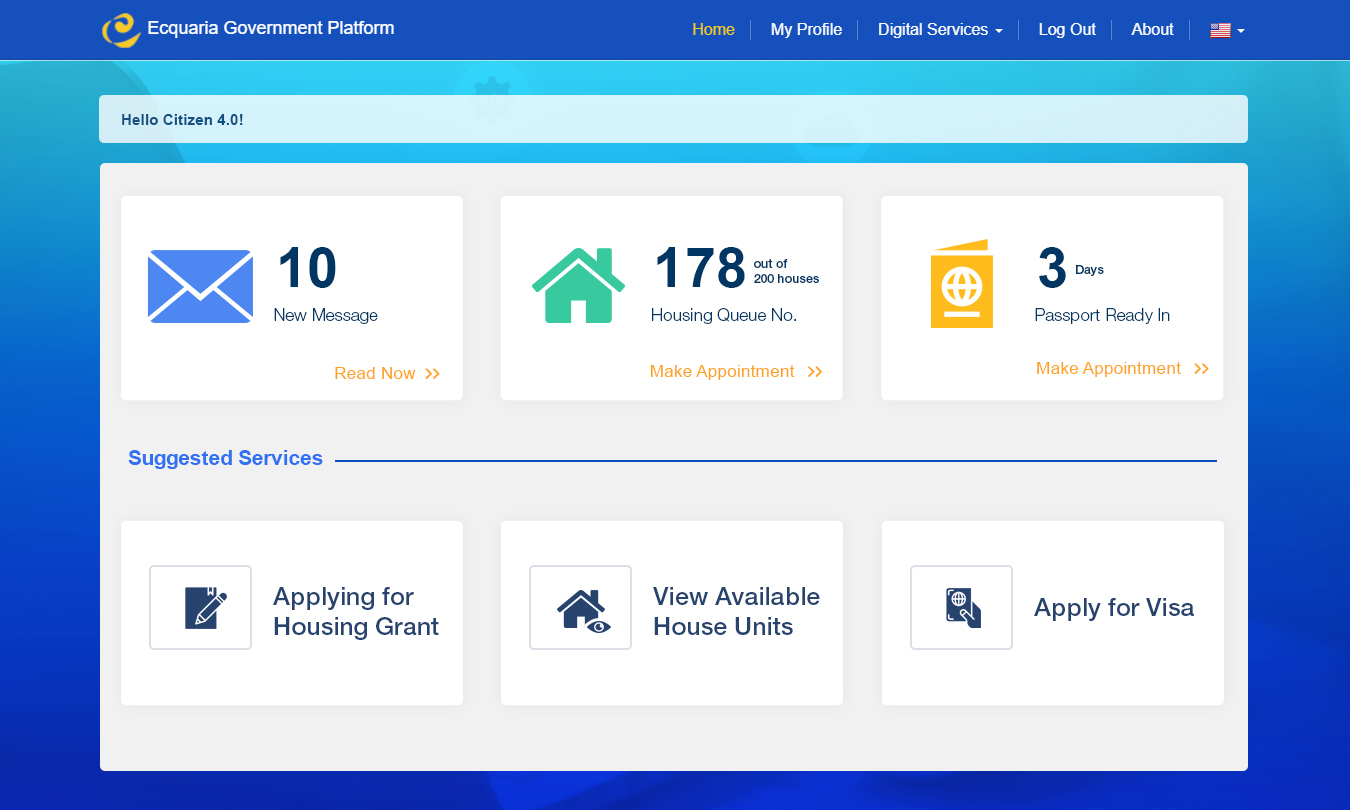This screenshot has height=810, width=1350.
Task: Click the 3 Days passport countdown
Action: coord(1071,268)
